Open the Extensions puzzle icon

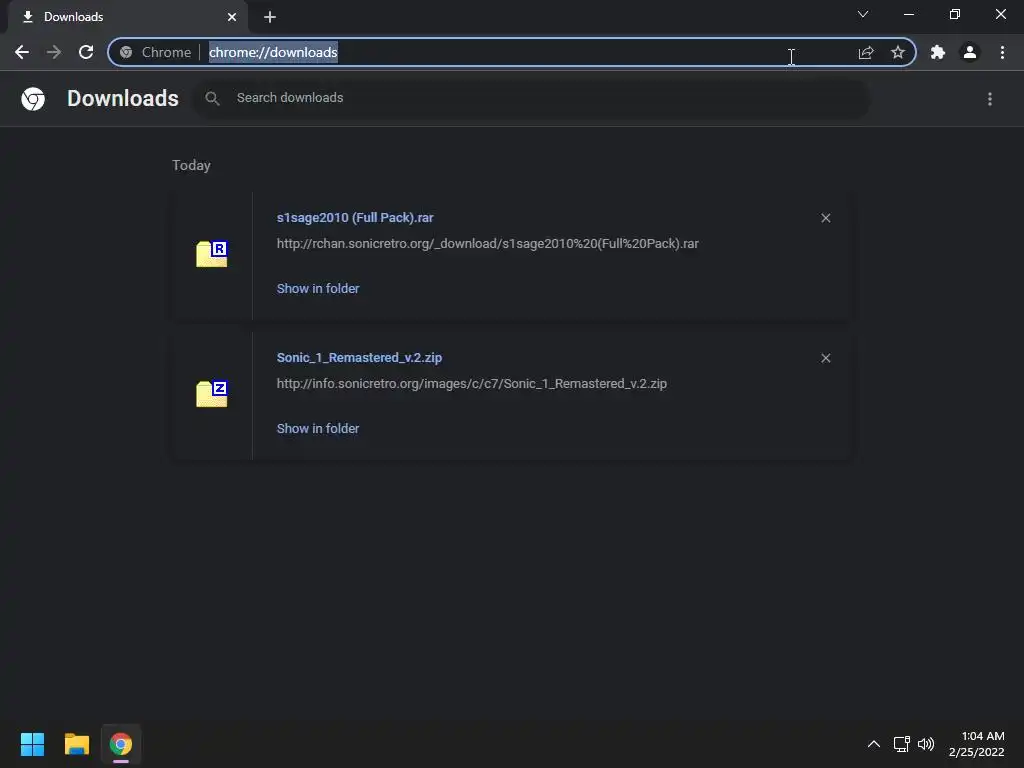(x=938, y=52)
